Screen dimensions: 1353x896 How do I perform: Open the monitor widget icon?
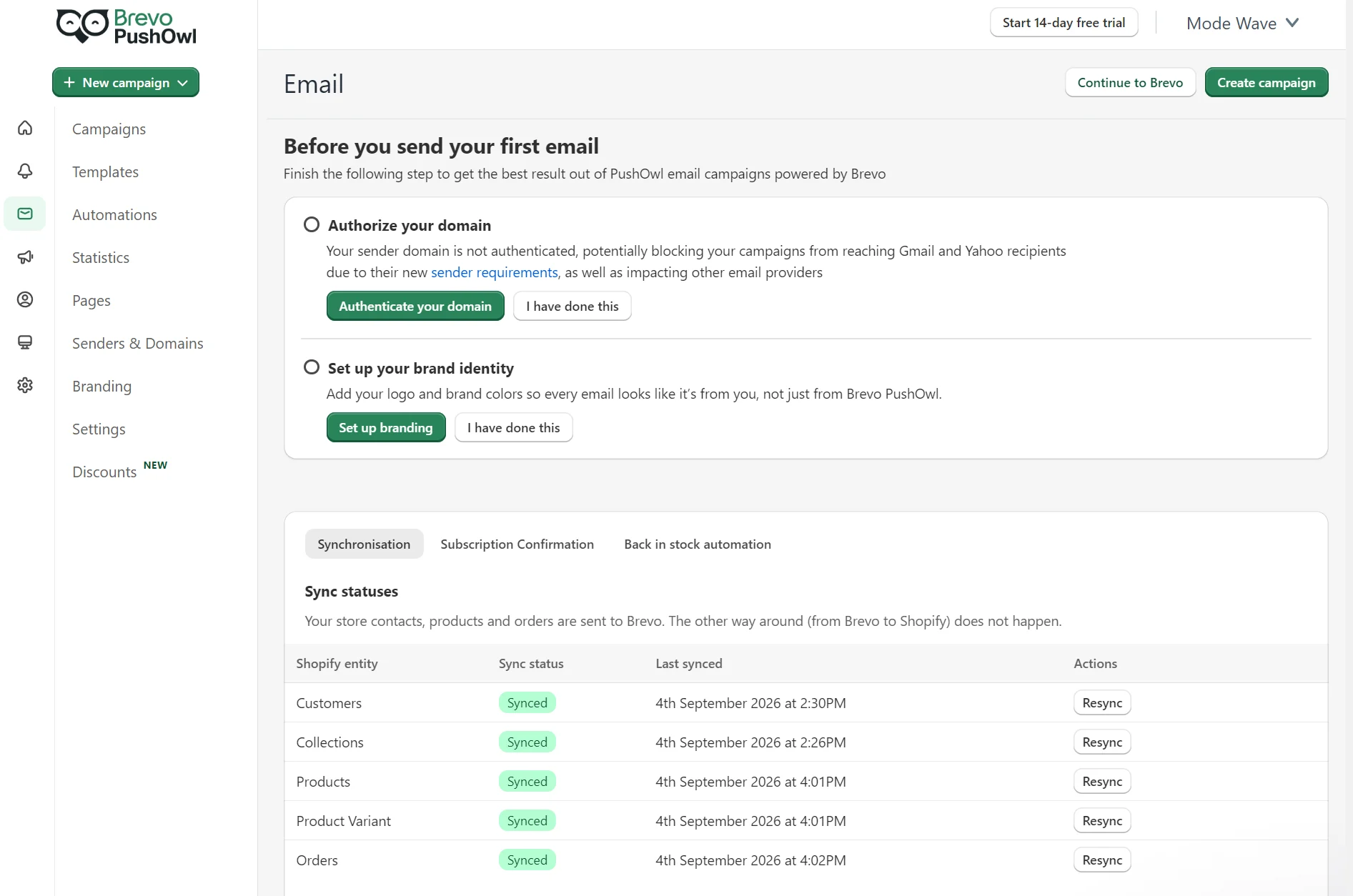tap(25, 342)
